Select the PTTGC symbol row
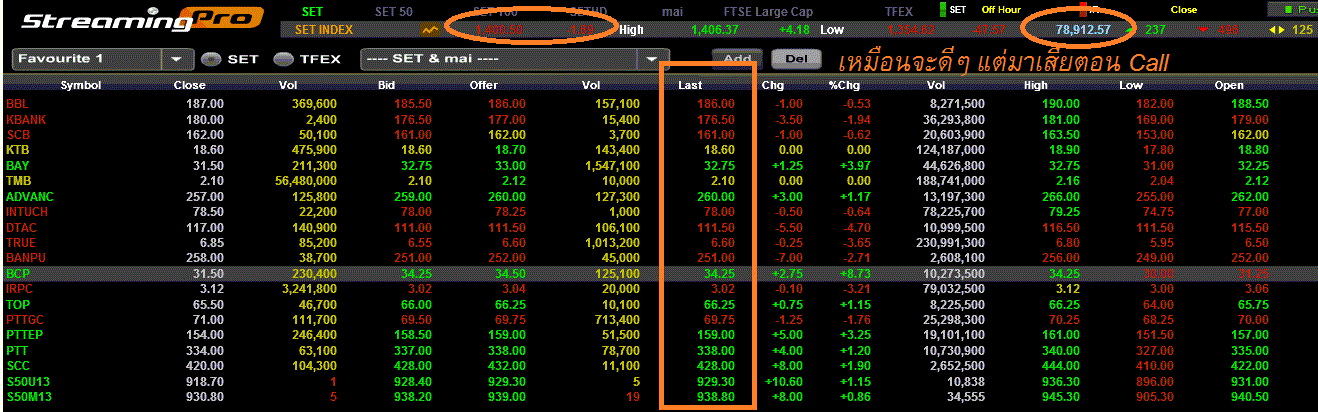 pos(659,319)
